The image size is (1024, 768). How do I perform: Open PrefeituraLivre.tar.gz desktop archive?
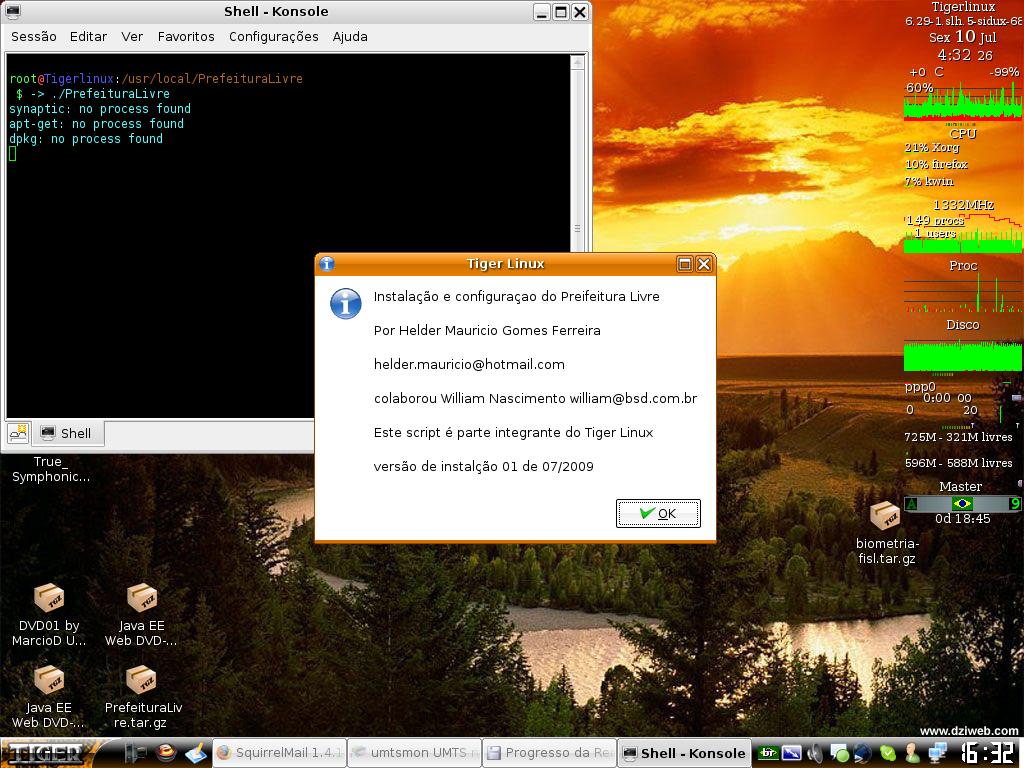tap(141, 682)
